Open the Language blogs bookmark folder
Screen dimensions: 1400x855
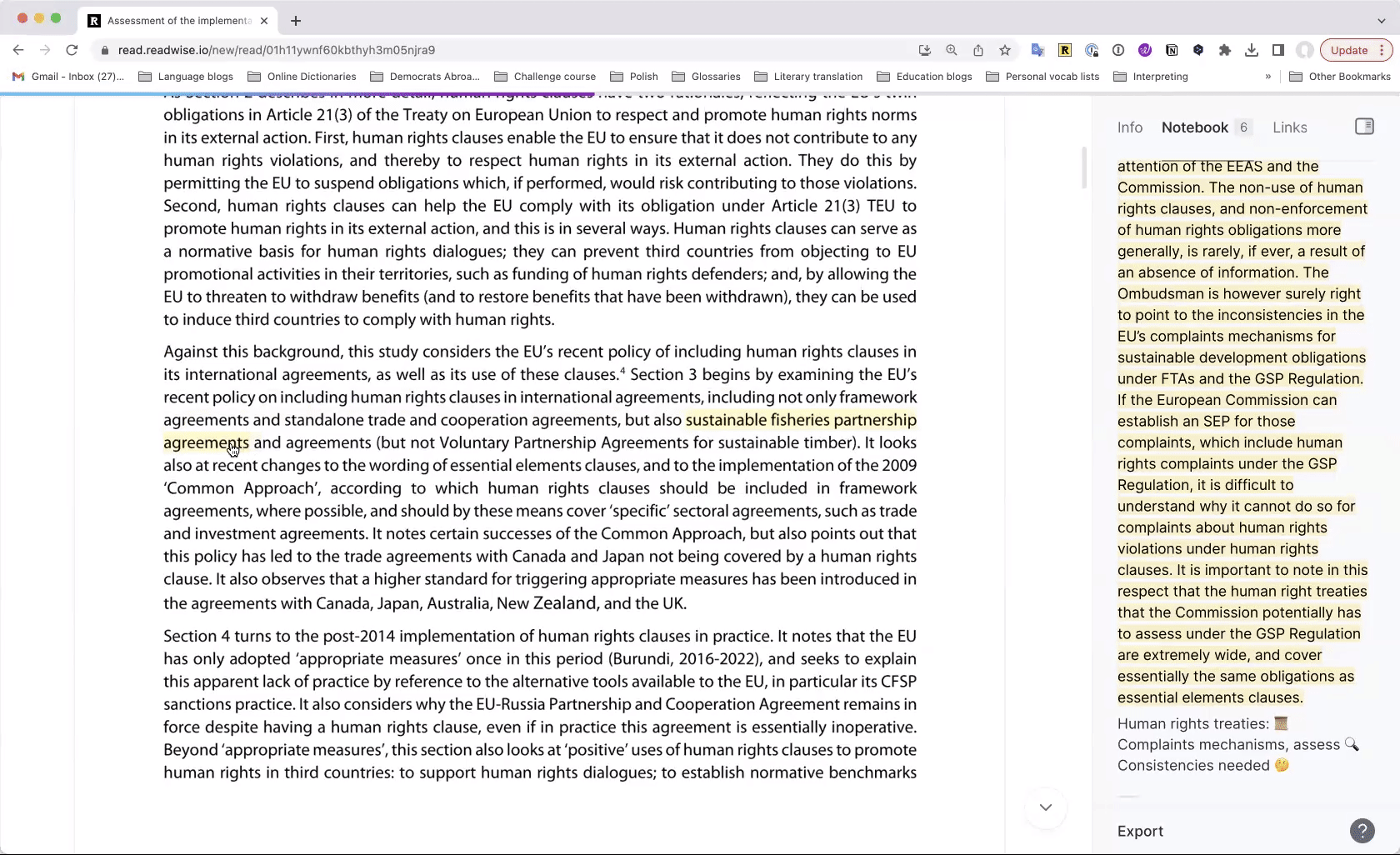click(x=186, y=77)
